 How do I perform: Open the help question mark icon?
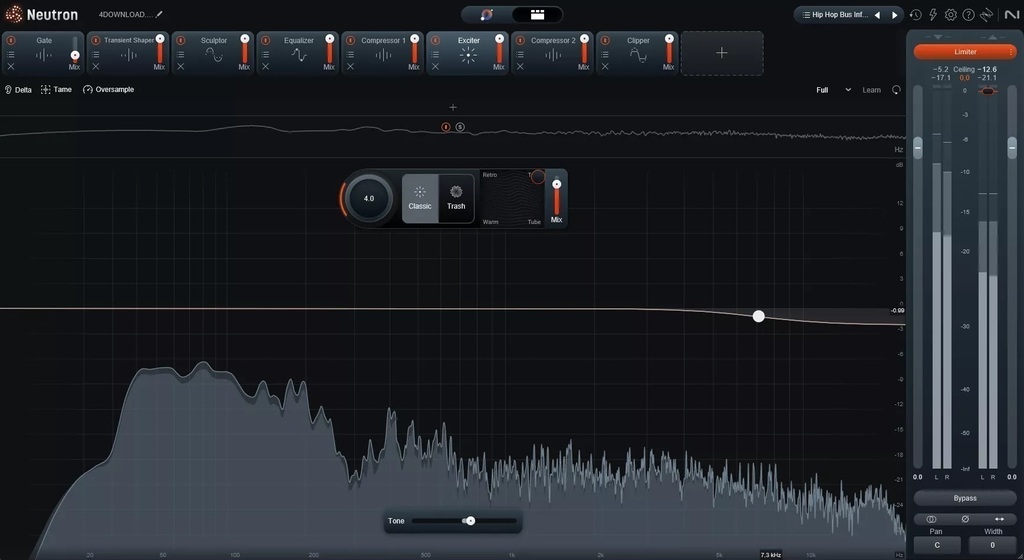click(x=968, y=14)
